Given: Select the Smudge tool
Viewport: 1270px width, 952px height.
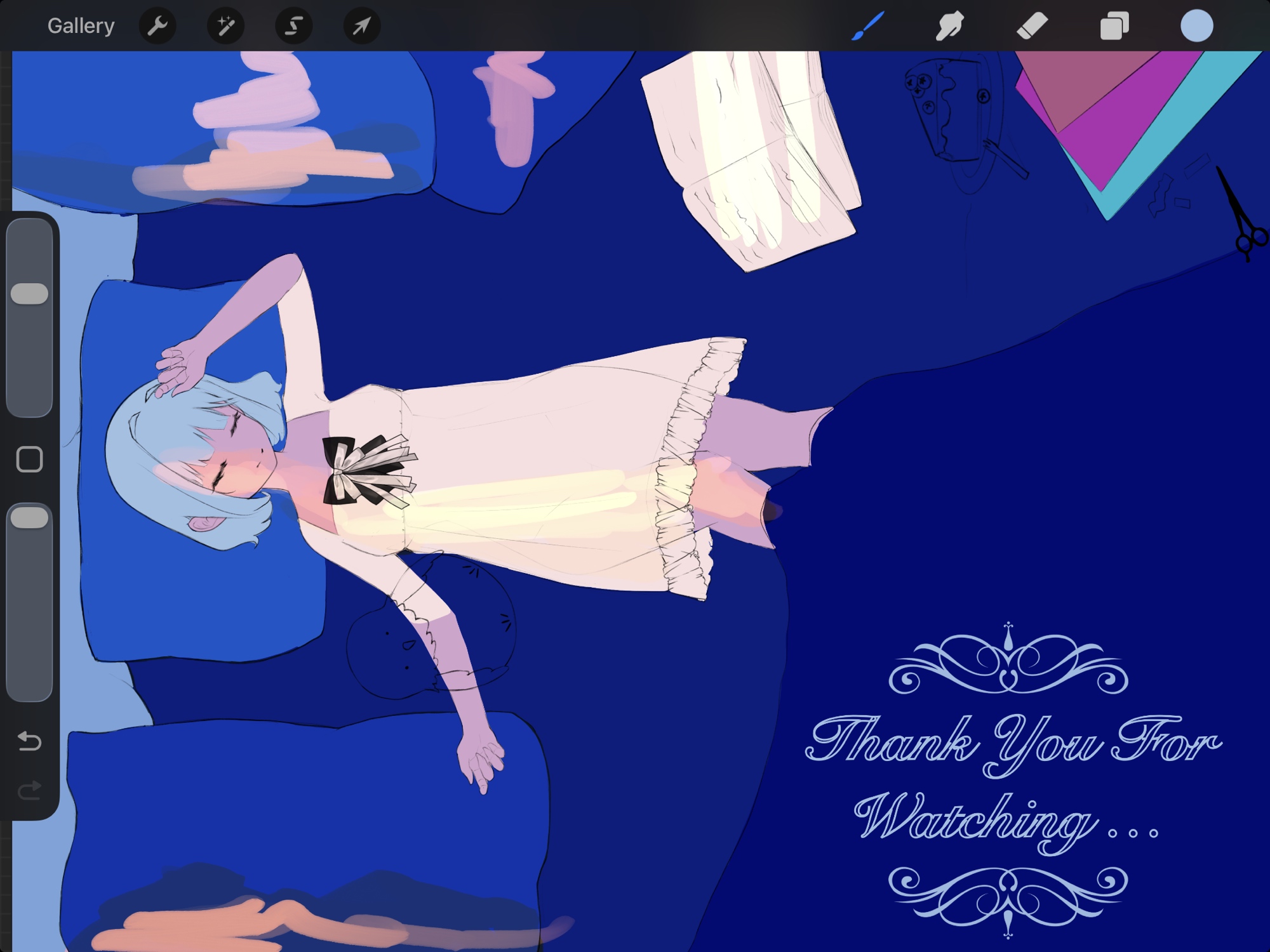Looking at the screenshot, I should click(x=949, y=26).
